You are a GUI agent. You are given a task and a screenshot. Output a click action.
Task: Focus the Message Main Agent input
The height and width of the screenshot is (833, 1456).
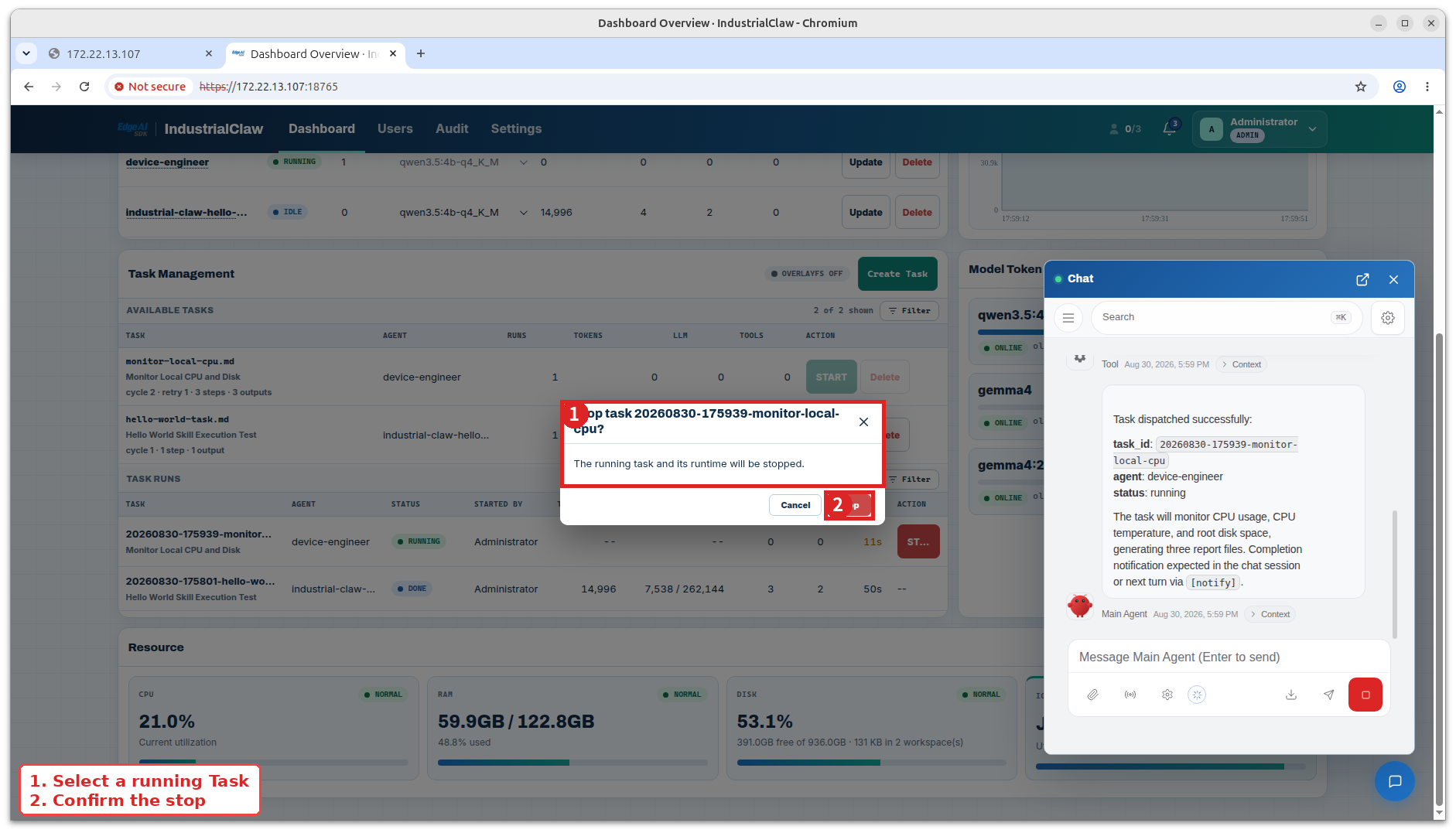(x=1229, y=657)
